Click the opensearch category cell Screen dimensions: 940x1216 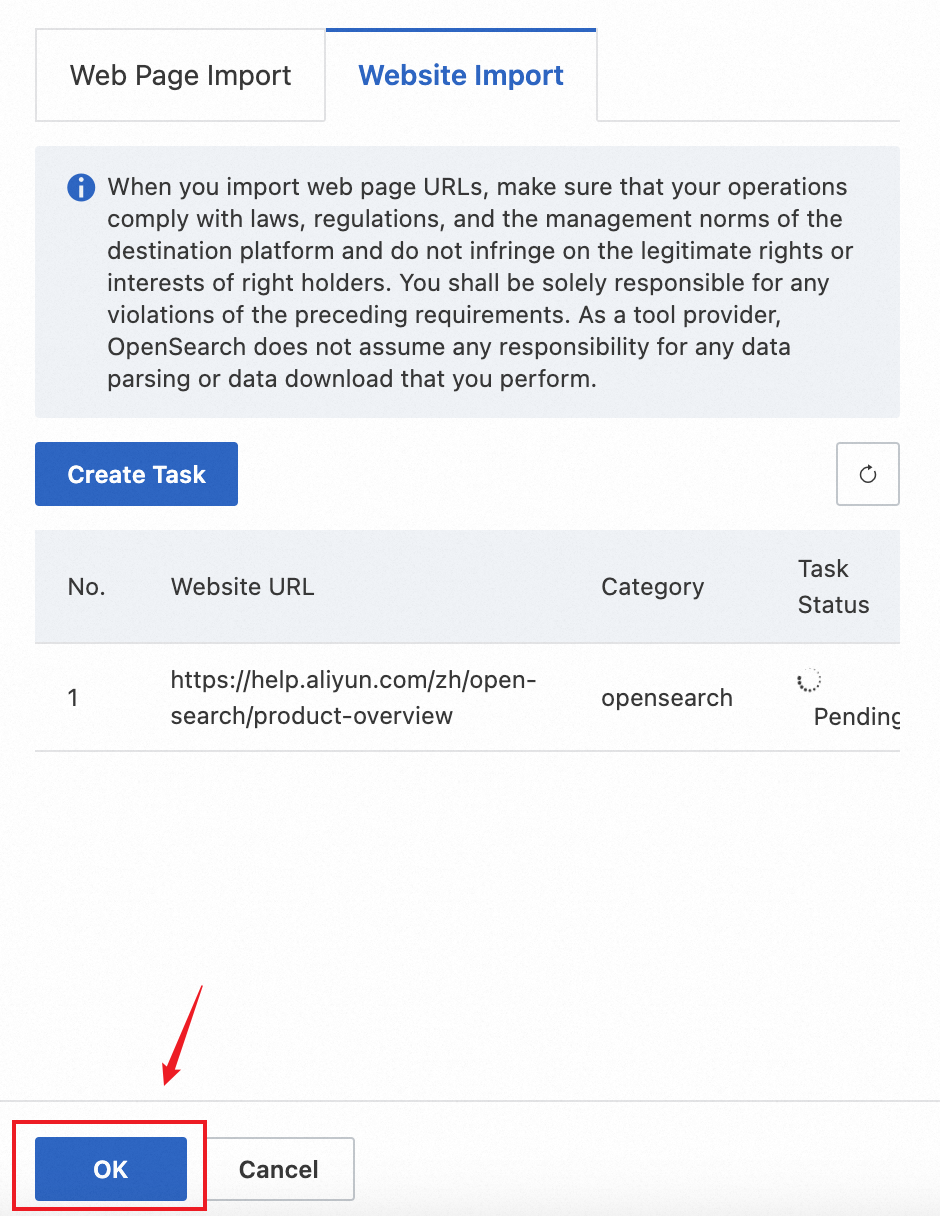tap(666, 698)
